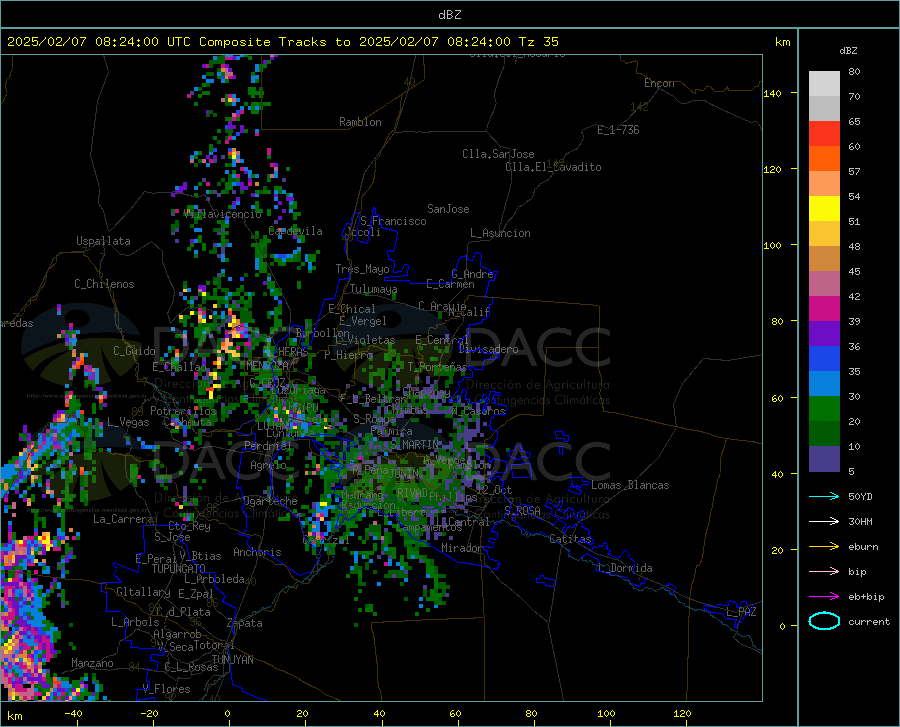Click the -40 km horizontal axis tick
This screenshot has width=900, height=727.
click(x=77, y=723)
